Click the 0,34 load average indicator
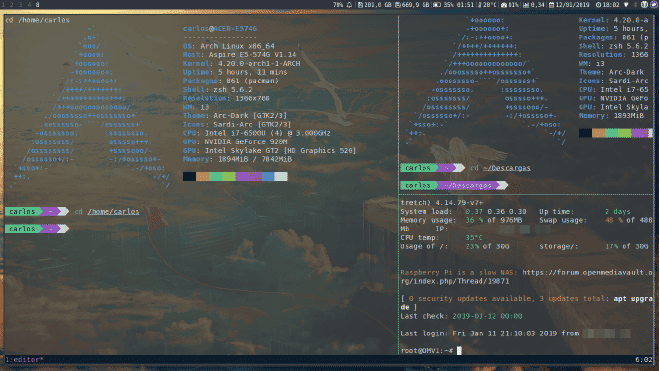The image size is (660, 371). pos(534,5)
